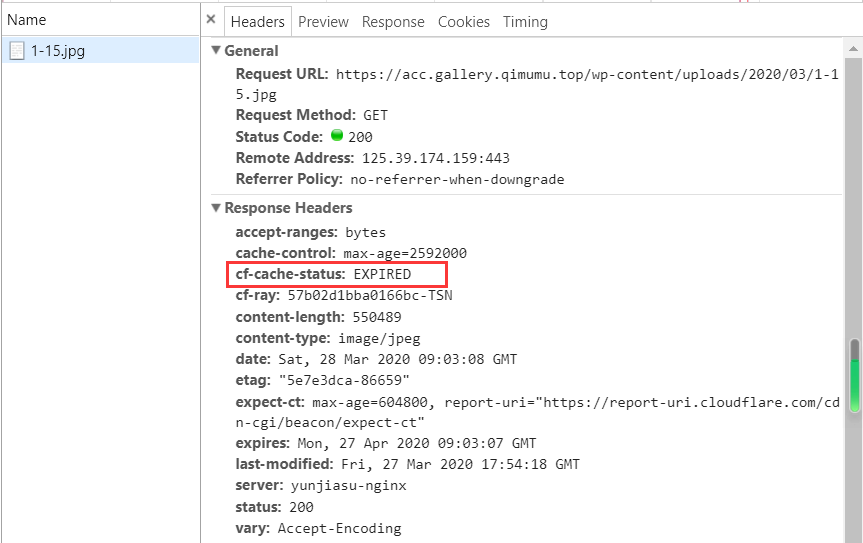This screenshot has height=543, width=863.
Task: Click the etag header value
Action: 344,380
